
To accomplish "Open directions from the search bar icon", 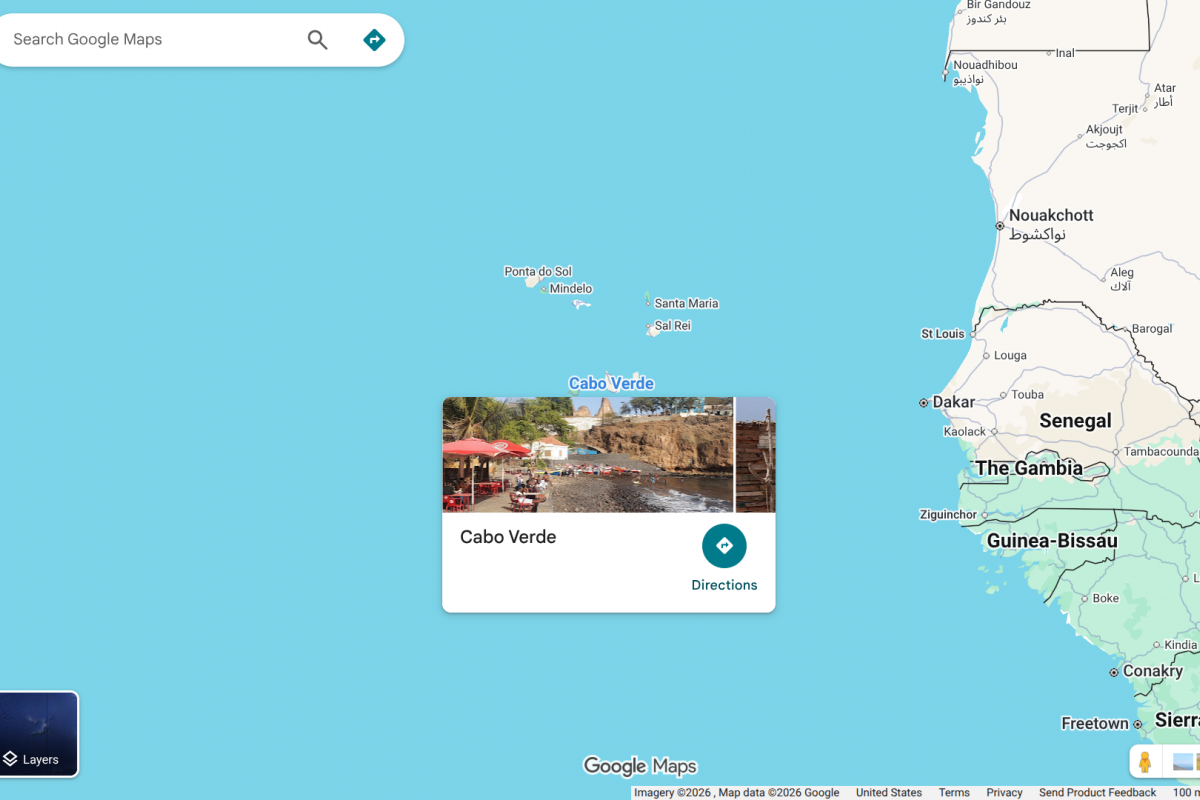I will click(374, 40).
